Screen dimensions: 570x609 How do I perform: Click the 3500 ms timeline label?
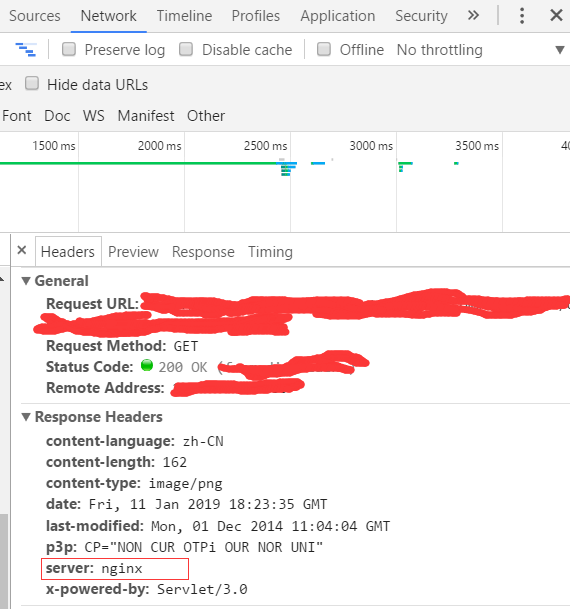click(x=477, y=146)
